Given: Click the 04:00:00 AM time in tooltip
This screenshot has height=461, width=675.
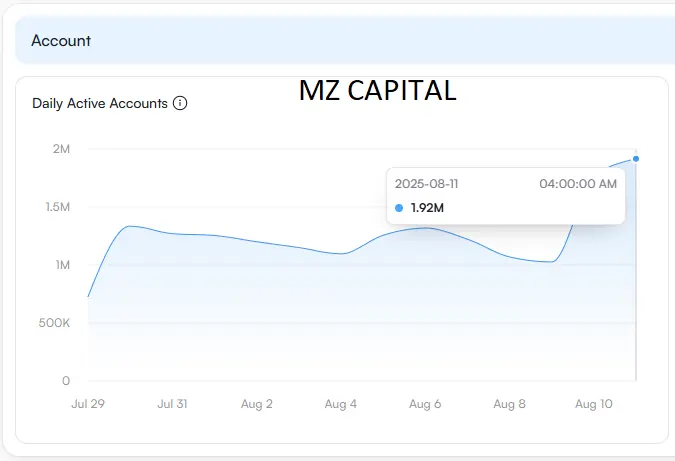Looking at the screenshot, I should tap(578, 184).
